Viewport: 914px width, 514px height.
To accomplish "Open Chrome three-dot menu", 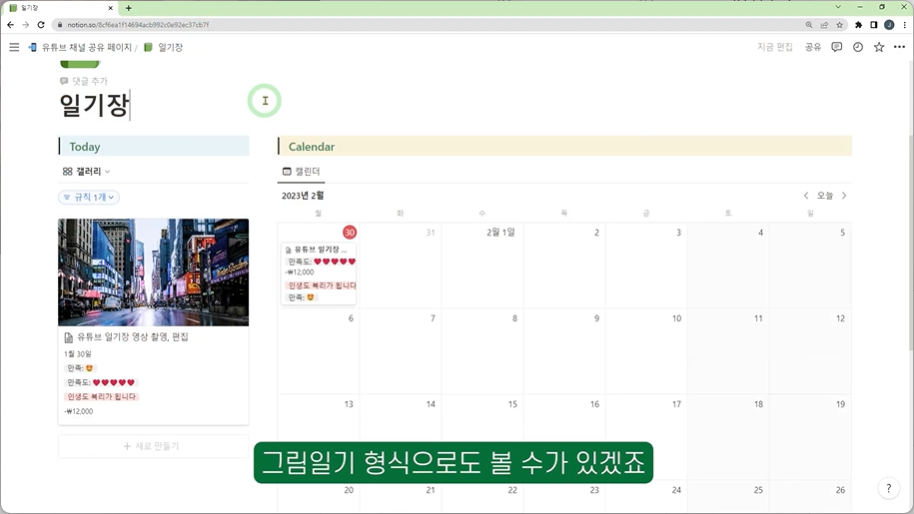I will click(904, 24).
